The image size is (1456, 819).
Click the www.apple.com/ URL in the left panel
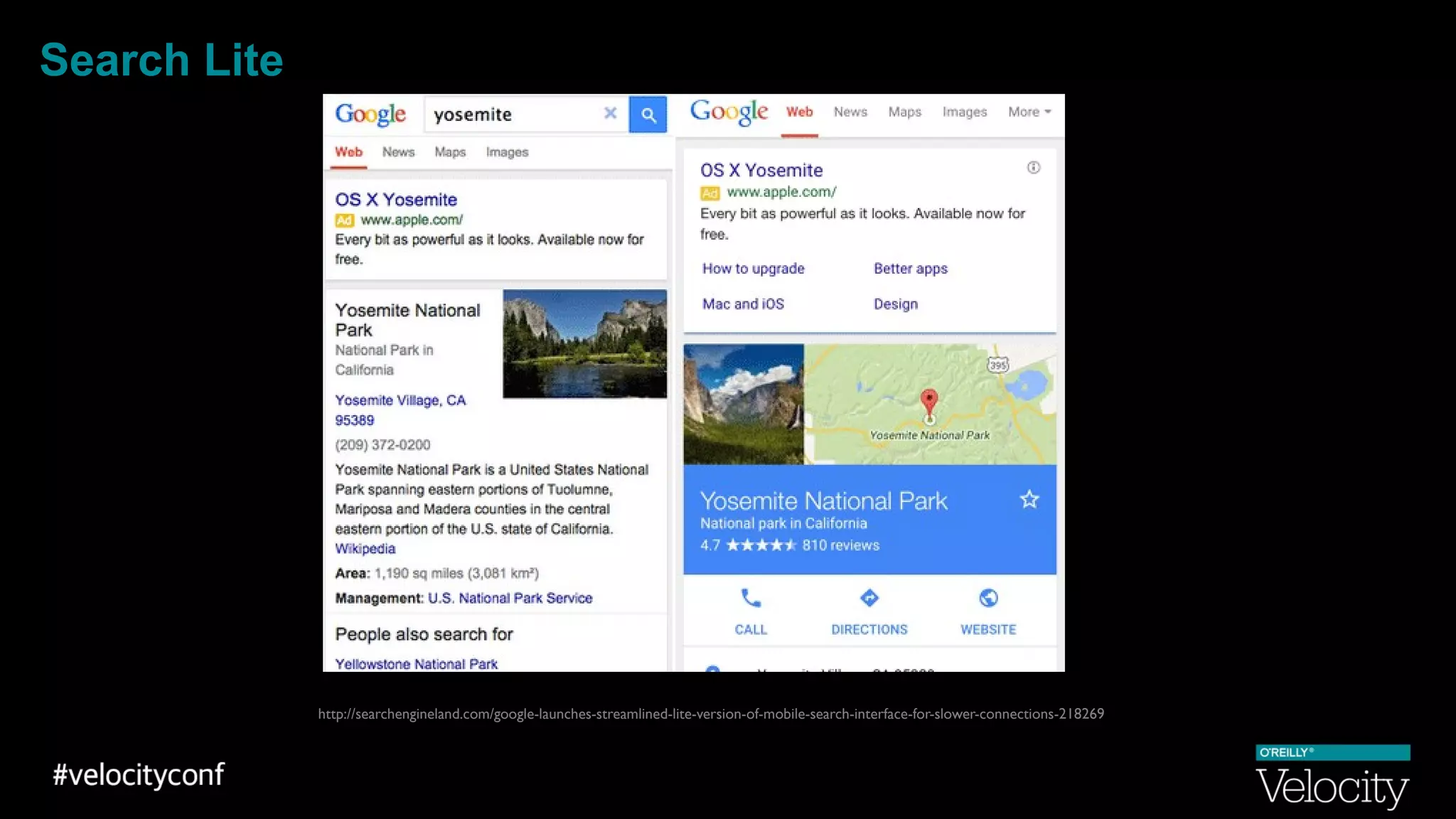[412, 220]
